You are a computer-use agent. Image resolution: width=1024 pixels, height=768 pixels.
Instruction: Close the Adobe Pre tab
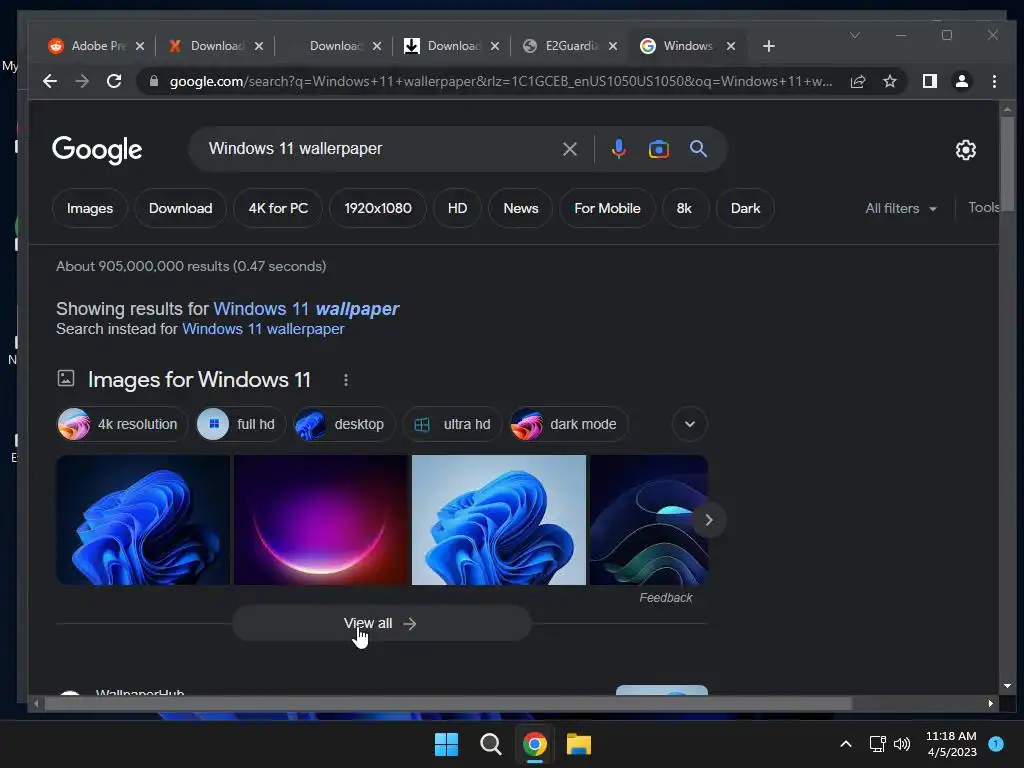click(x=140, y=46)
